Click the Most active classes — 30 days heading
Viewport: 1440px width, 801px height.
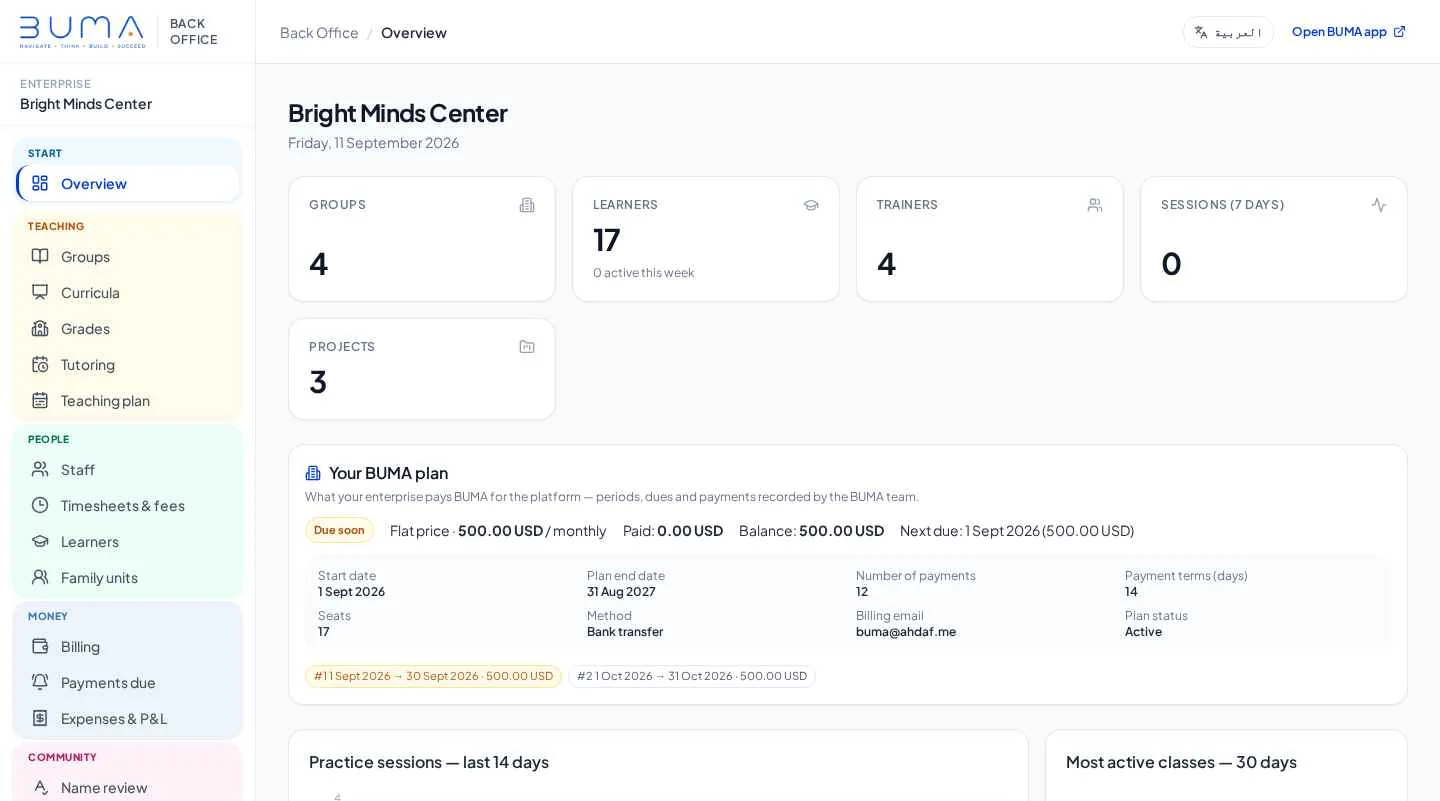tap(1181, 762)
